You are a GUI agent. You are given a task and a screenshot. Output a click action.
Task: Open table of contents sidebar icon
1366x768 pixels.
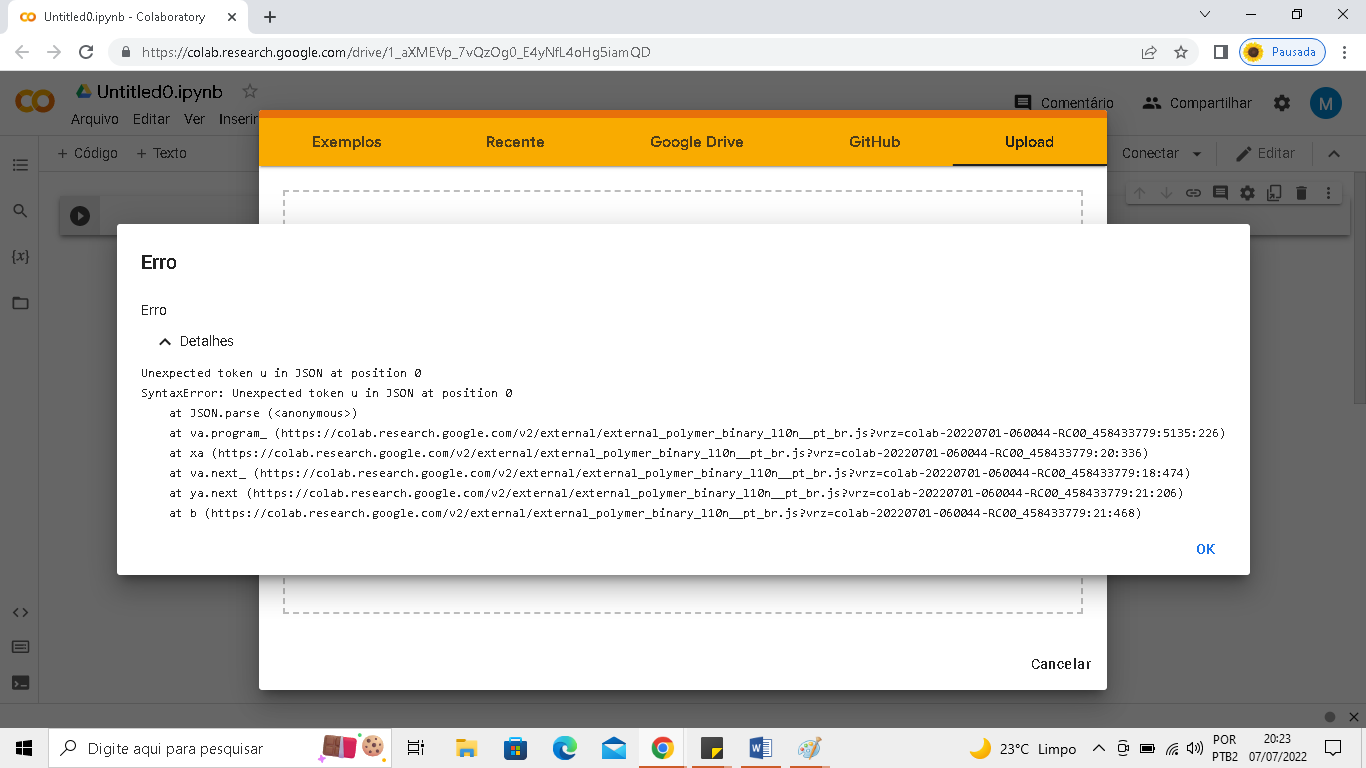pos(20,165)
